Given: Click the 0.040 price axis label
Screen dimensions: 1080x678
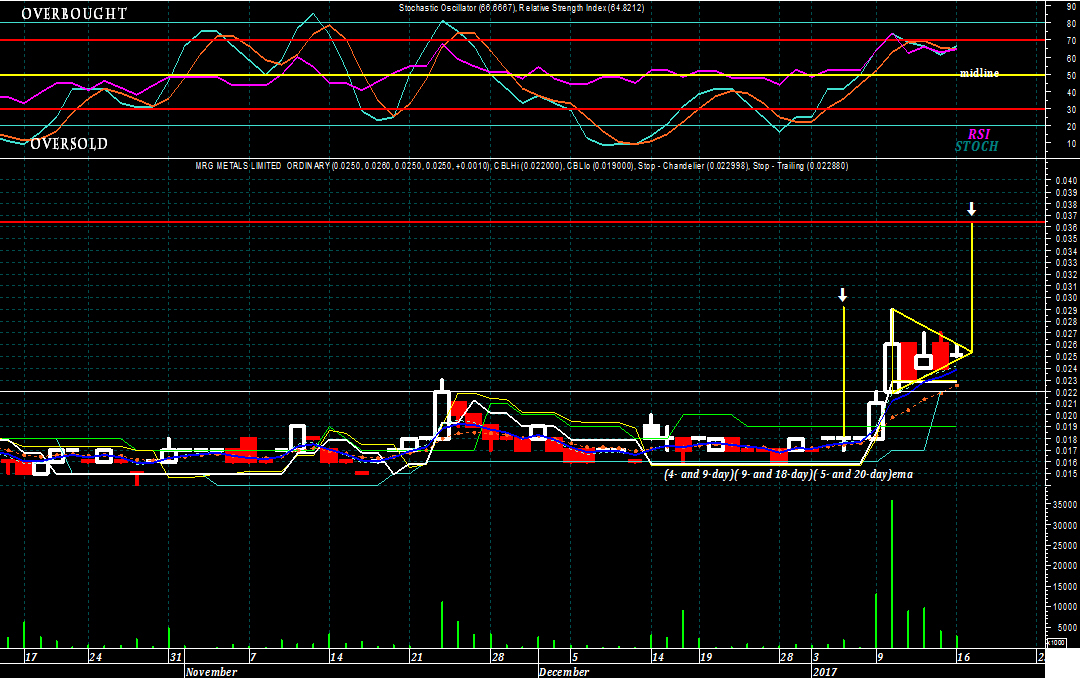Looking at the screenshot, I should pyautogui.click(x=1066, y=181).
